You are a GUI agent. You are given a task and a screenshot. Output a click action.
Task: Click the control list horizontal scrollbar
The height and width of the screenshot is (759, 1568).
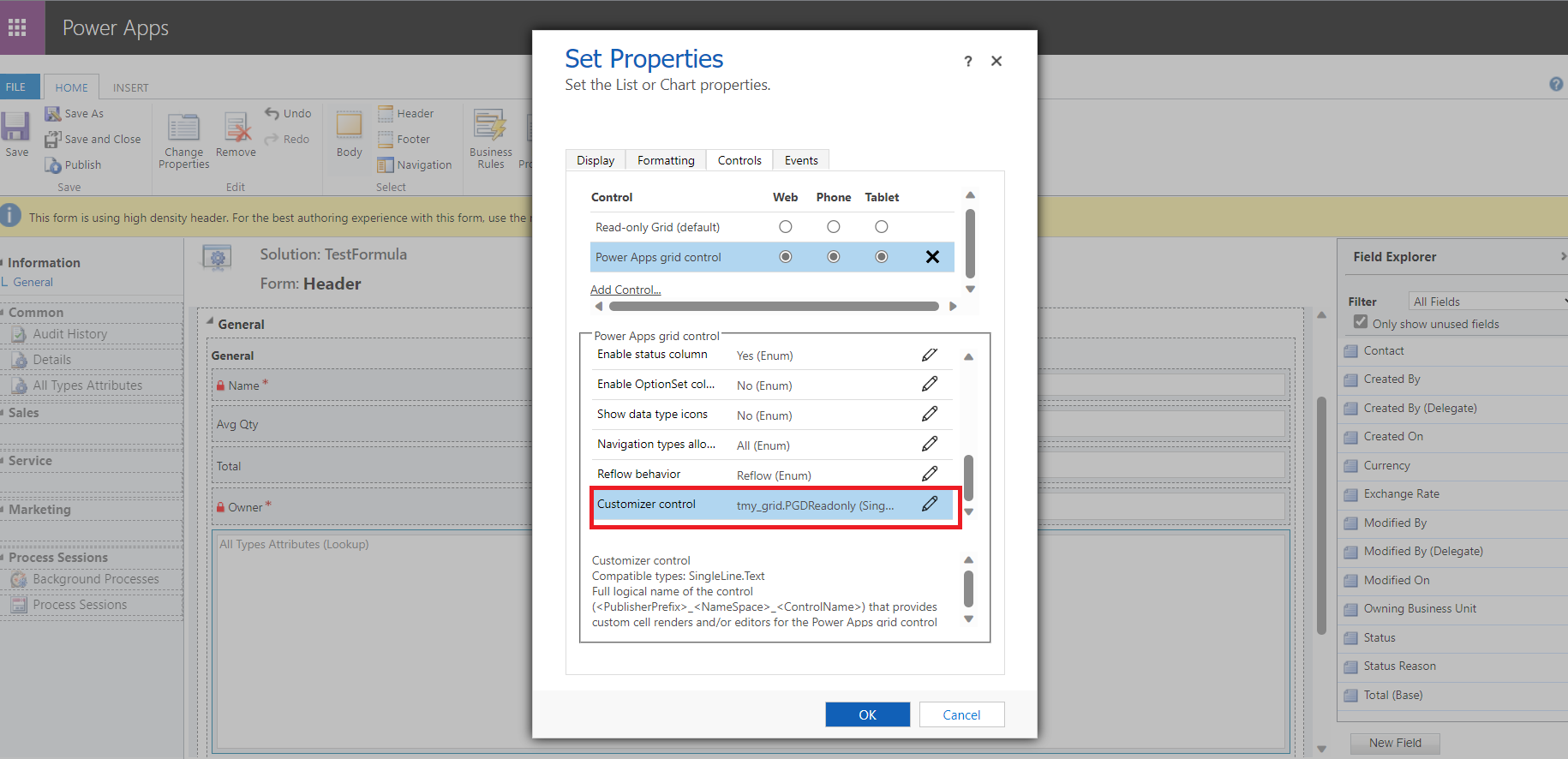pos(774,307)
